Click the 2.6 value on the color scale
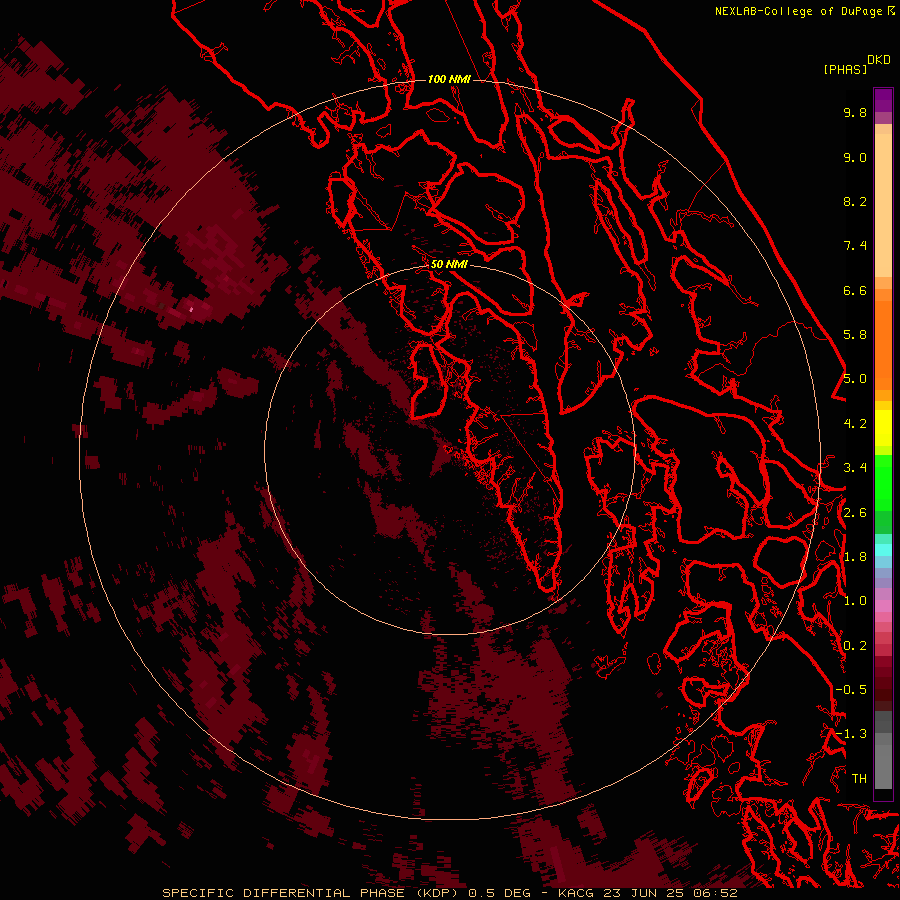The width and height of the screenshot is (900, 900). tap(855, 513)
